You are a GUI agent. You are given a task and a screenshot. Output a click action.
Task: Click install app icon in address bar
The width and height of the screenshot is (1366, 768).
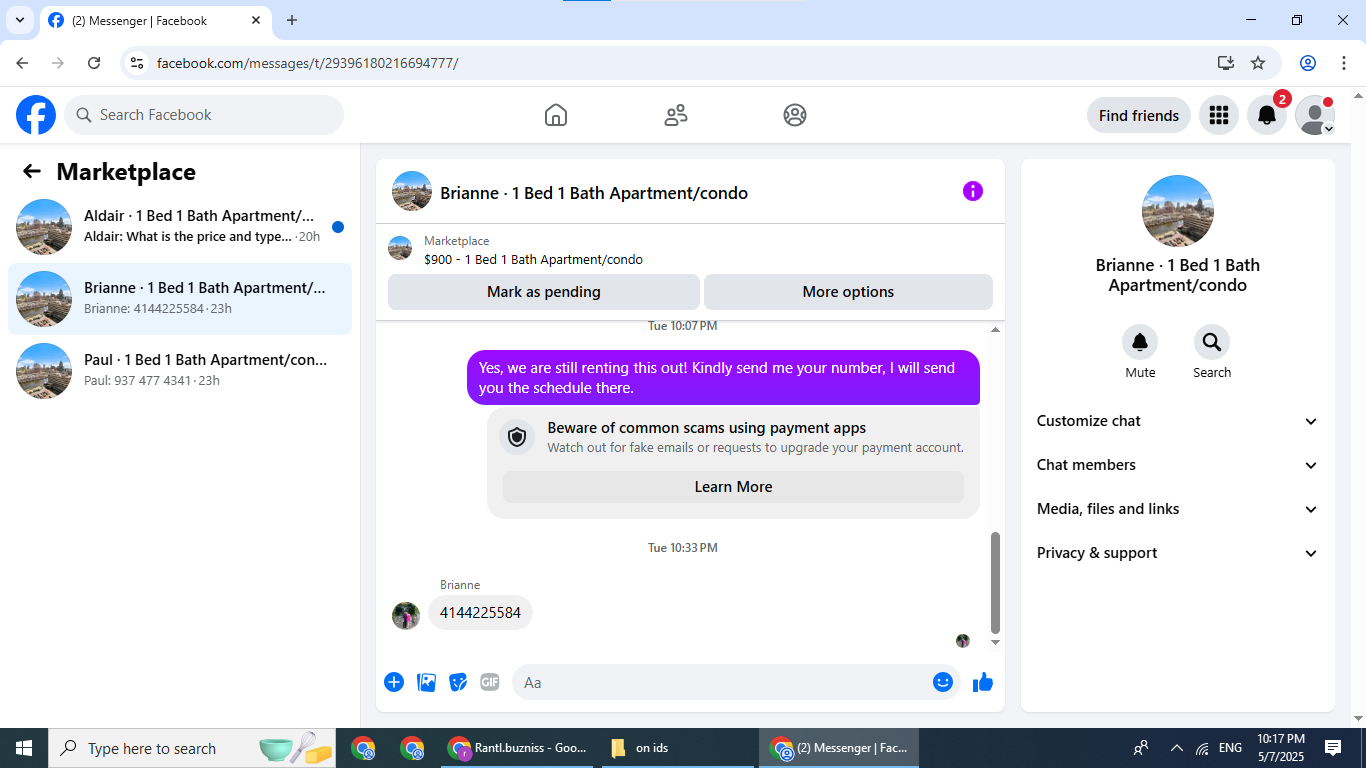(x=1226, y=63)
